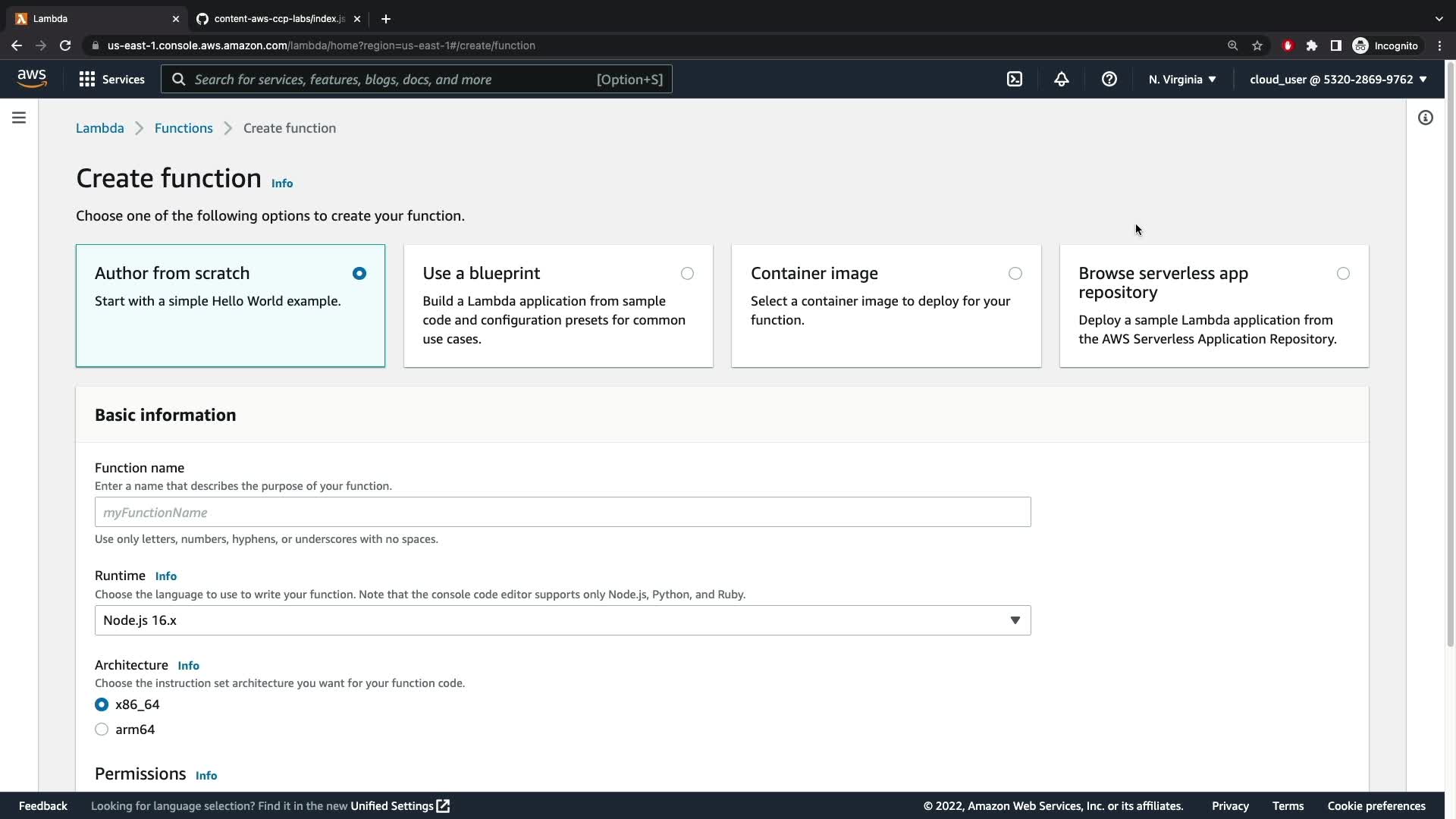The width and height of the screenshot is (1456, 819).
Task: Click the Feedback button in footer
Action: click(x=43, y=806)
